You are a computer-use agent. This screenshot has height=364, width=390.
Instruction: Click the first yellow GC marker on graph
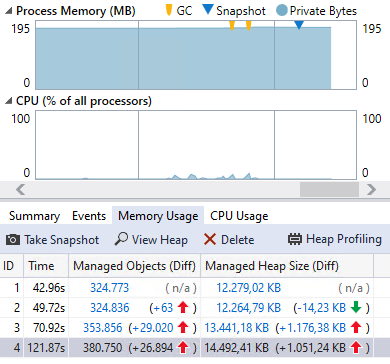pyautogui.click(x=232, y=25)
